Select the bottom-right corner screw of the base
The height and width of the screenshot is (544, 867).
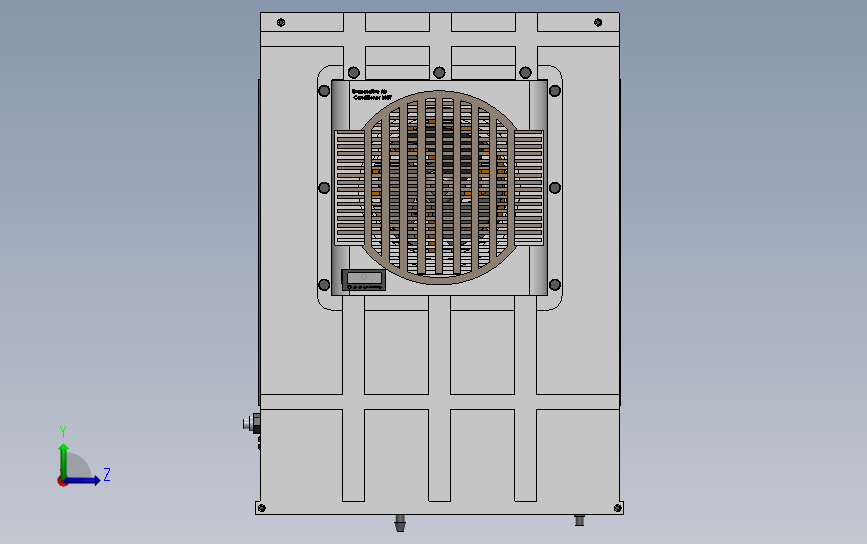618,508
